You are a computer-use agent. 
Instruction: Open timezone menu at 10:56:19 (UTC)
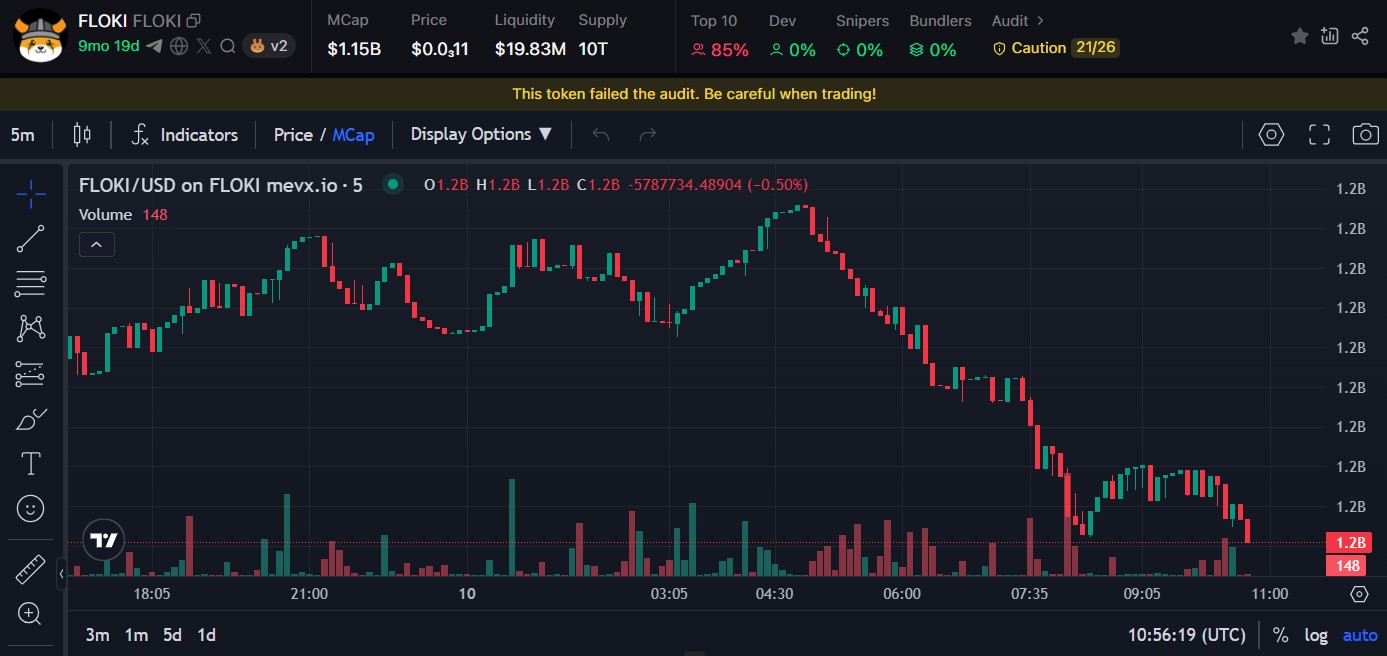1187,635
